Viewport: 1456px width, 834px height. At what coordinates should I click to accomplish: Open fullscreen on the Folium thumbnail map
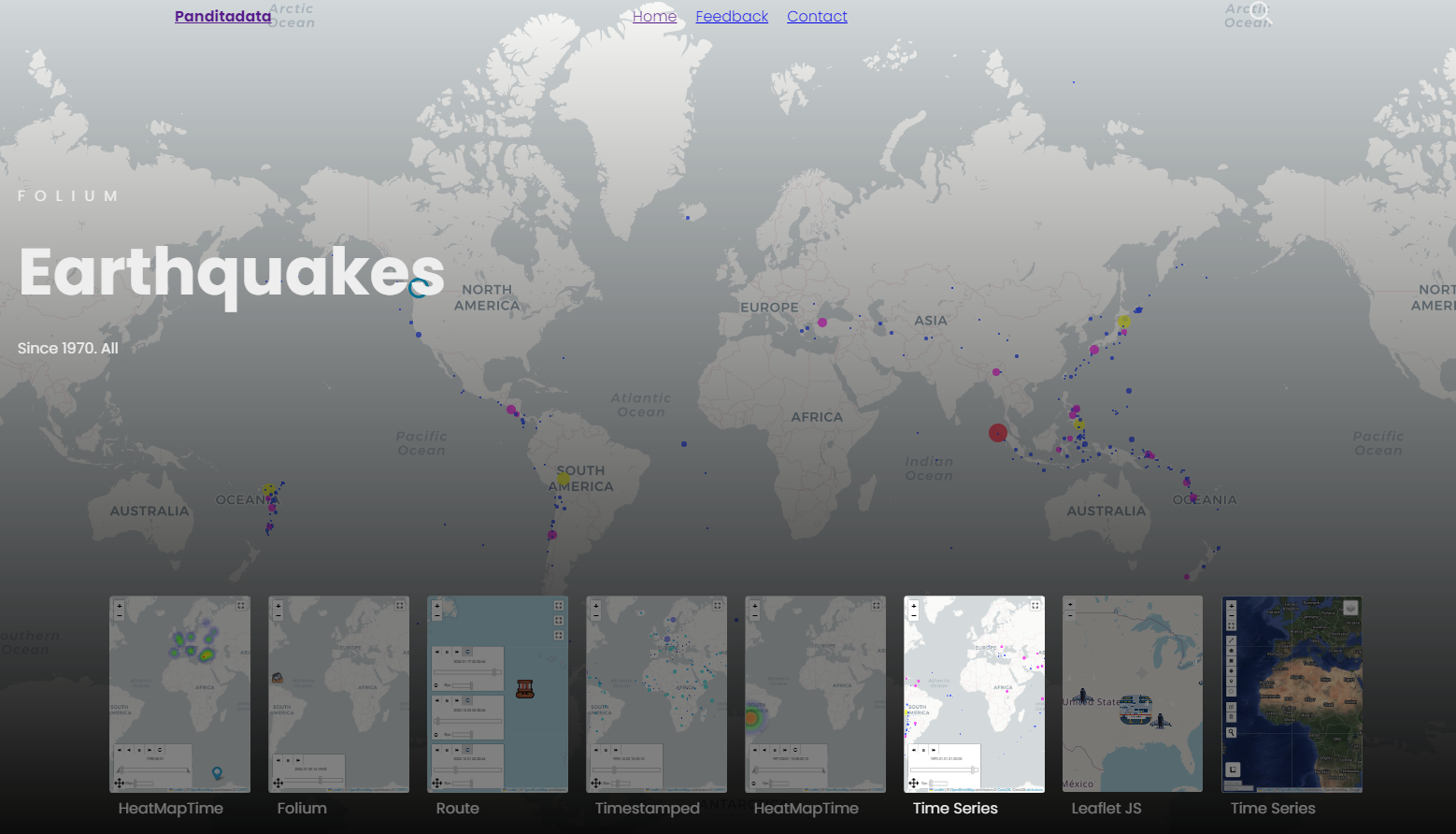click(400, 606)
